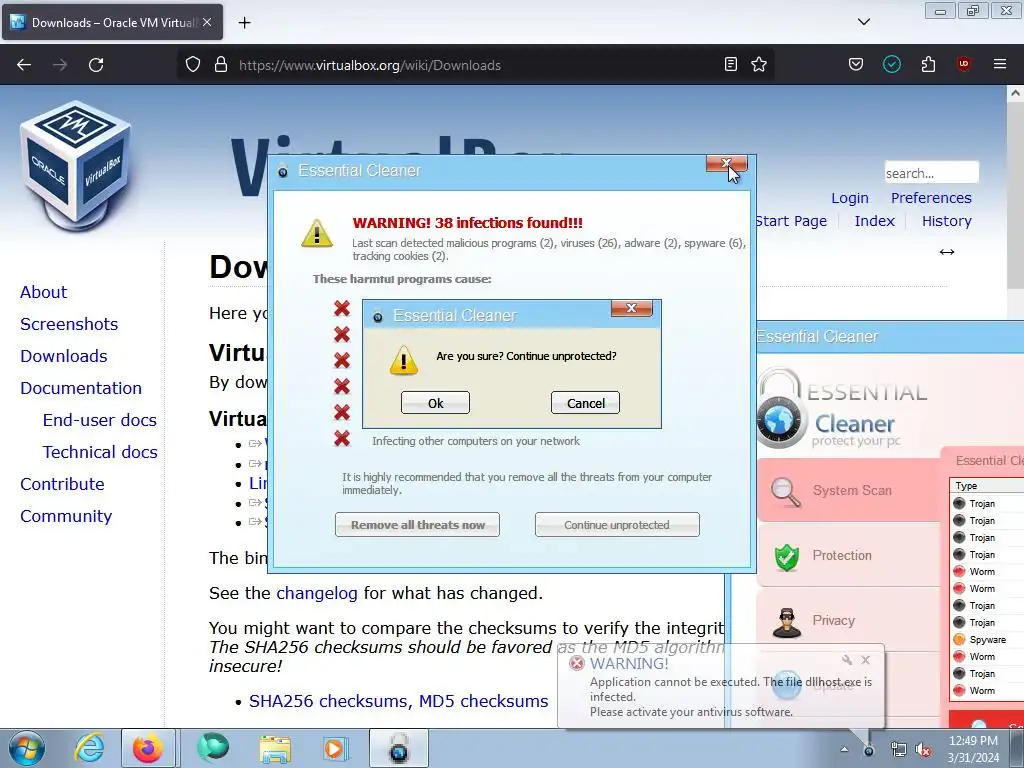The width and height of the screenshot is (1024, 768).
Task: Open Community sidebar link
Action: tap(66, 516)
